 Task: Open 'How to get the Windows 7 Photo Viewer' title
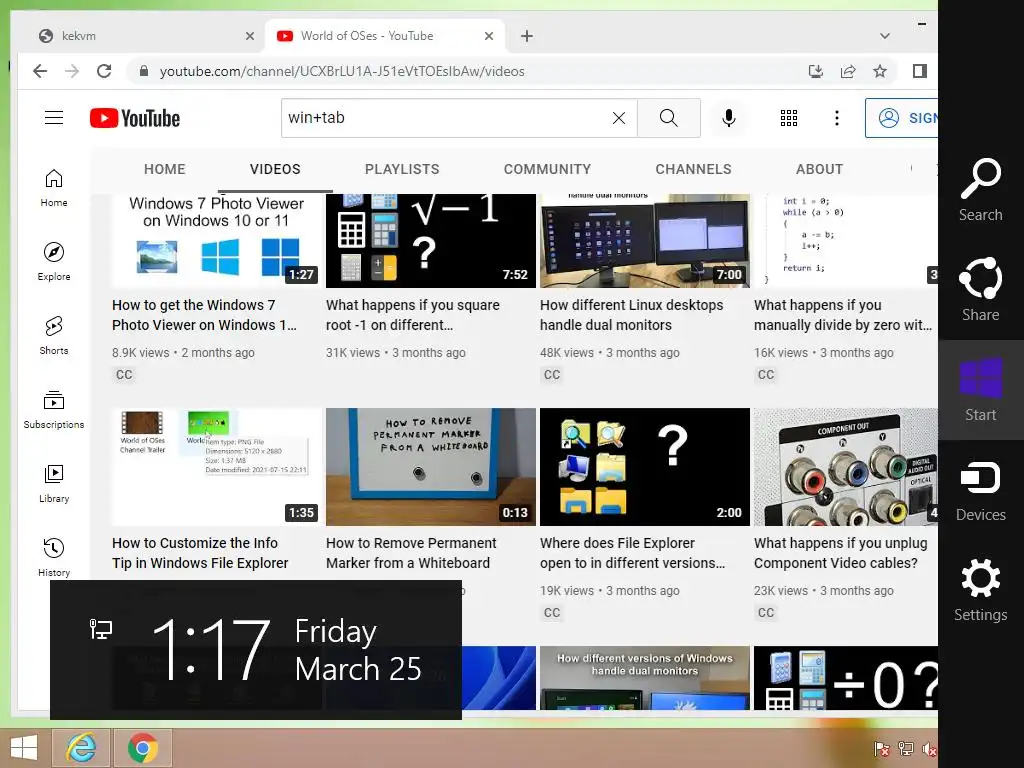(204, 315)
